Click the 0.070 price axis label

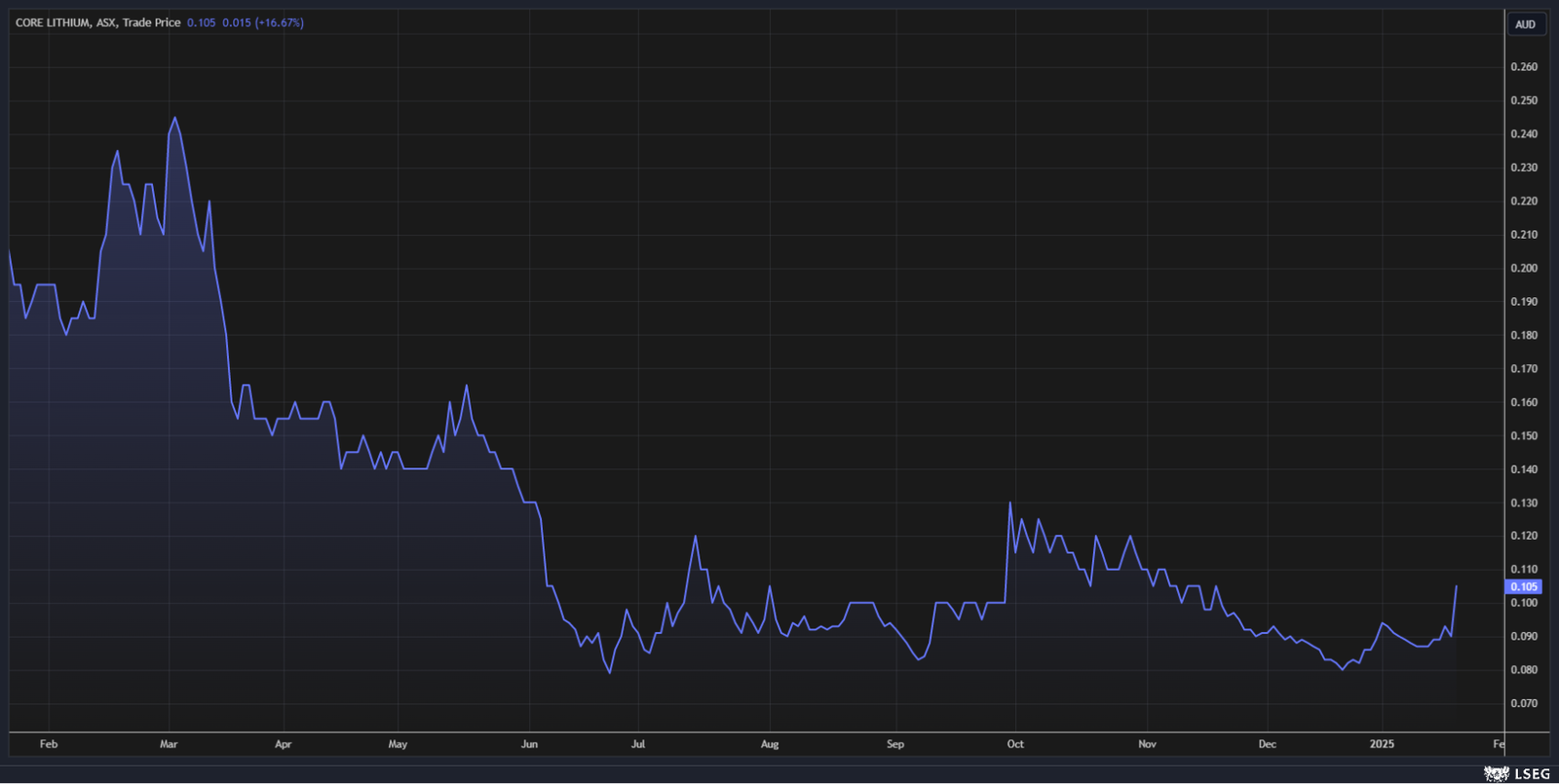coord(1524,703)
